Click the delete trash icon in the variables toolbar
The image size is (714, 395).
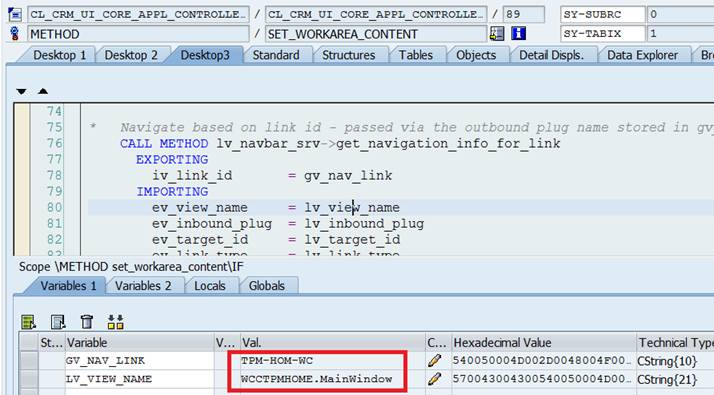87,322
